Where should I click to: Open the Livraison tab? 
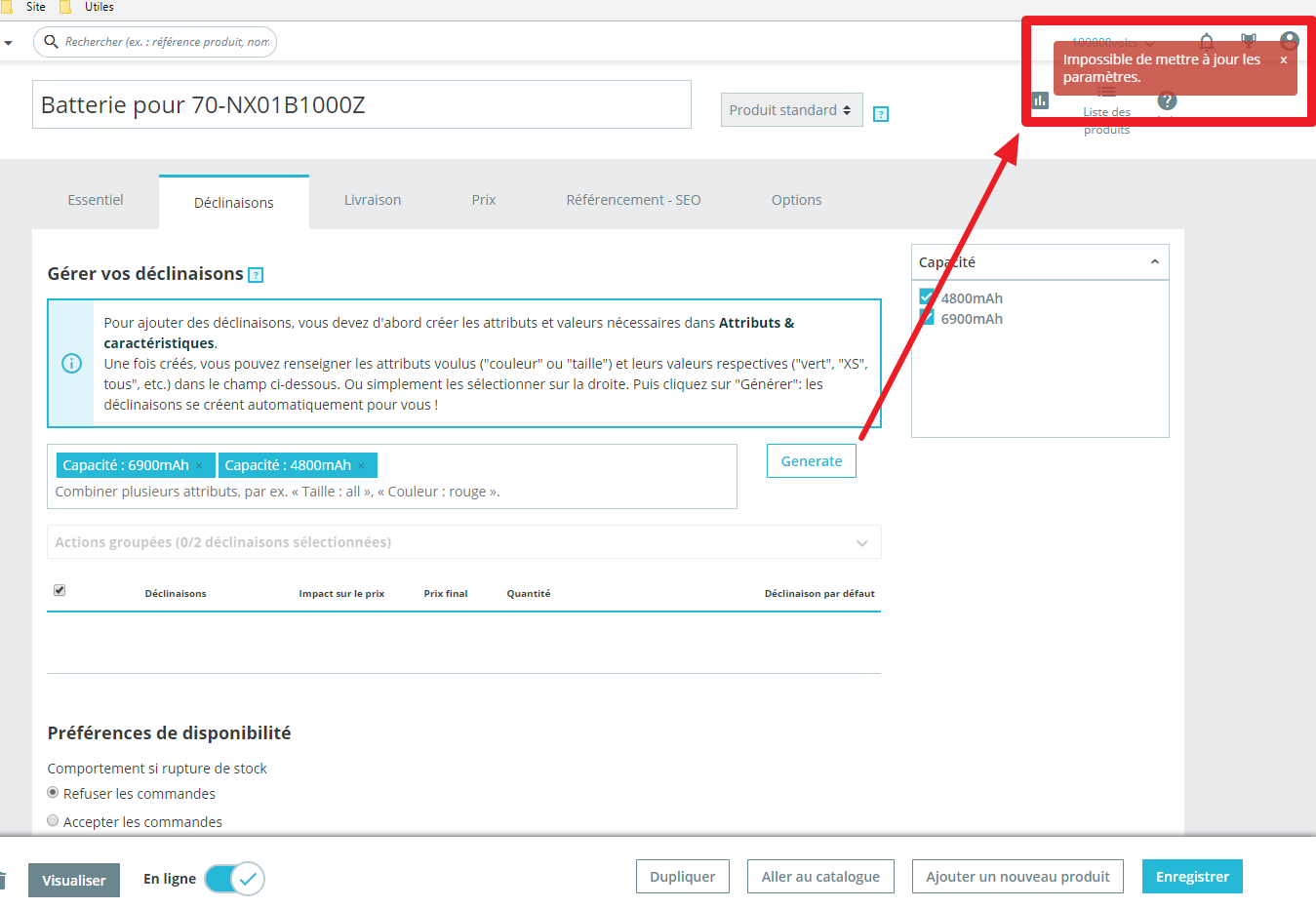click(373, 200)
